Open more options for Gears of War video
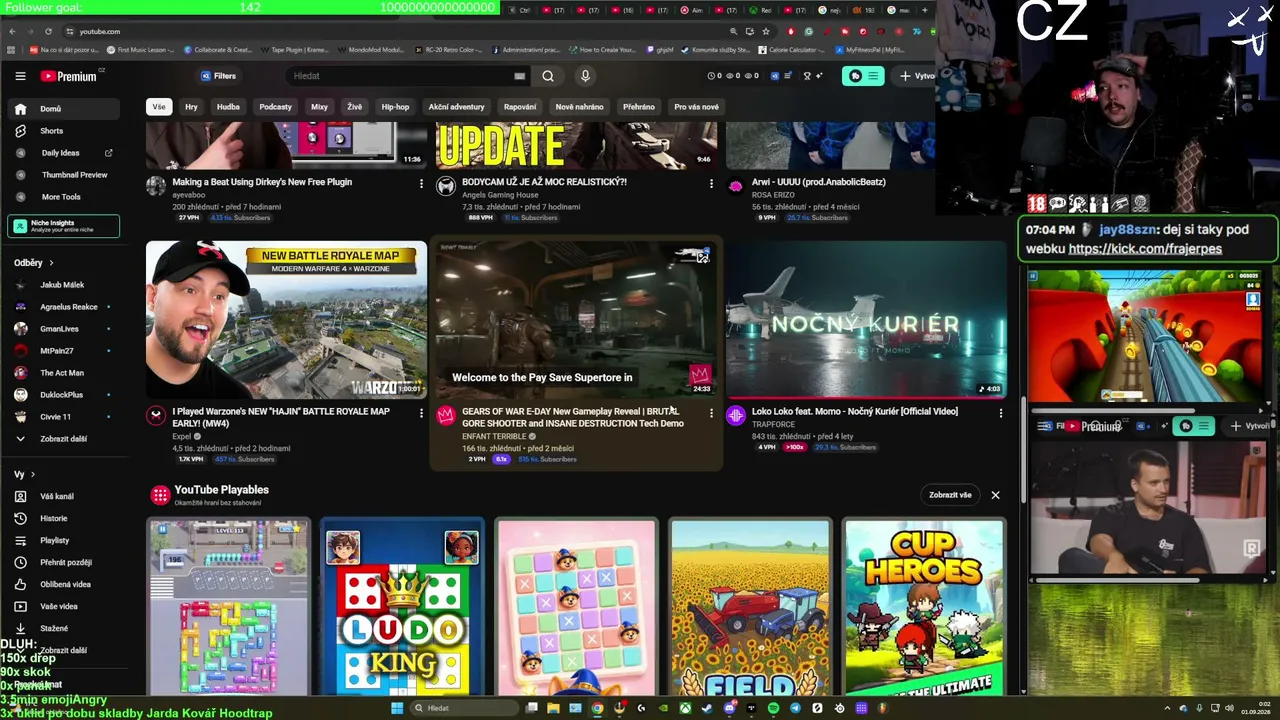Screen dimensions: 1280x720 [711, 413]
